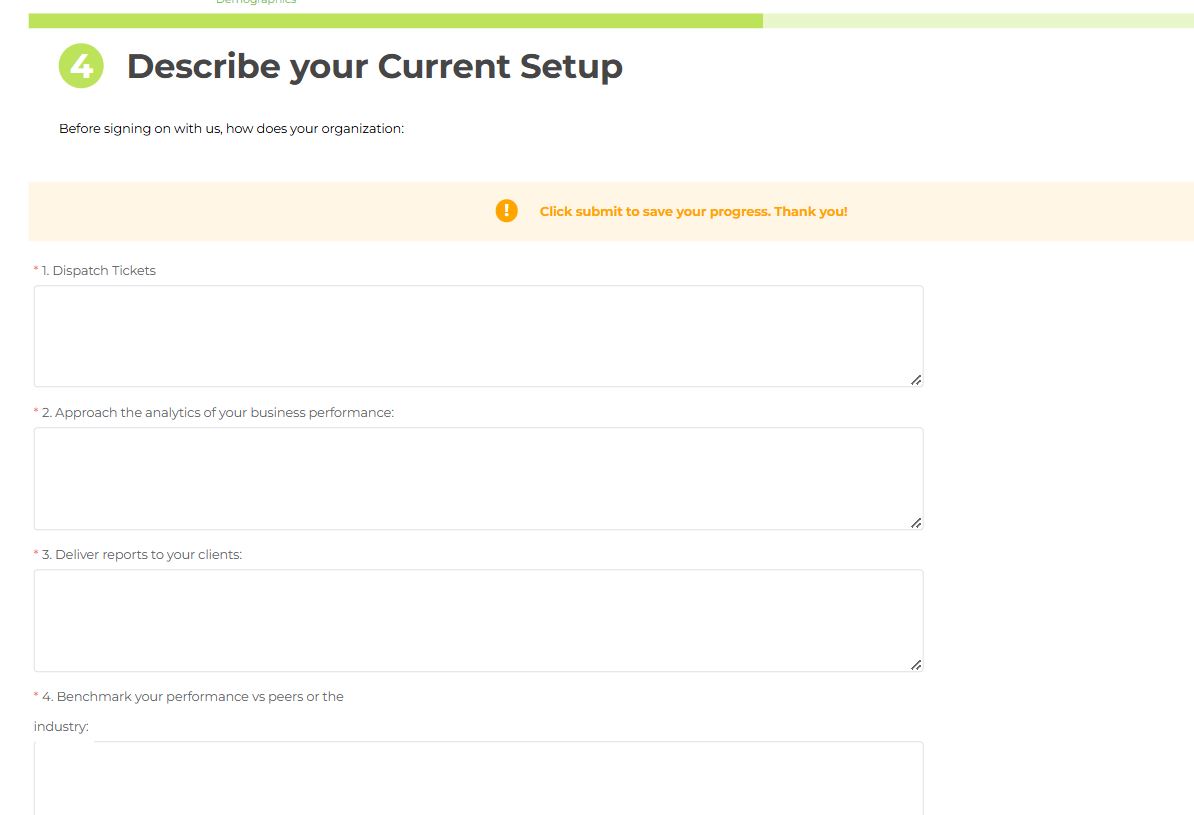This screenshot has height=815, width=1194.
Task: Click the resize grip on the reports answer box
Action: tap(916, 663)
